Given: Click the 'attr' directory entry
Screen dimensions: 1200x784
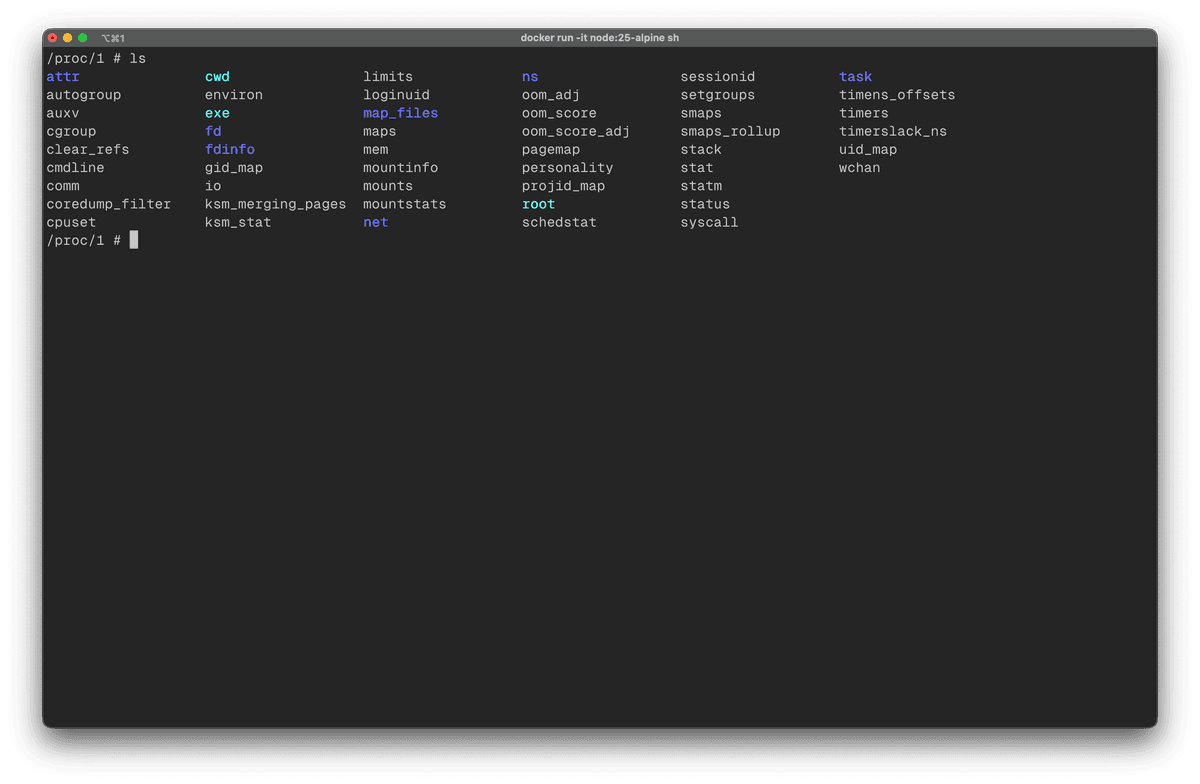Looking at the screenshot, I should click(63, 77).
